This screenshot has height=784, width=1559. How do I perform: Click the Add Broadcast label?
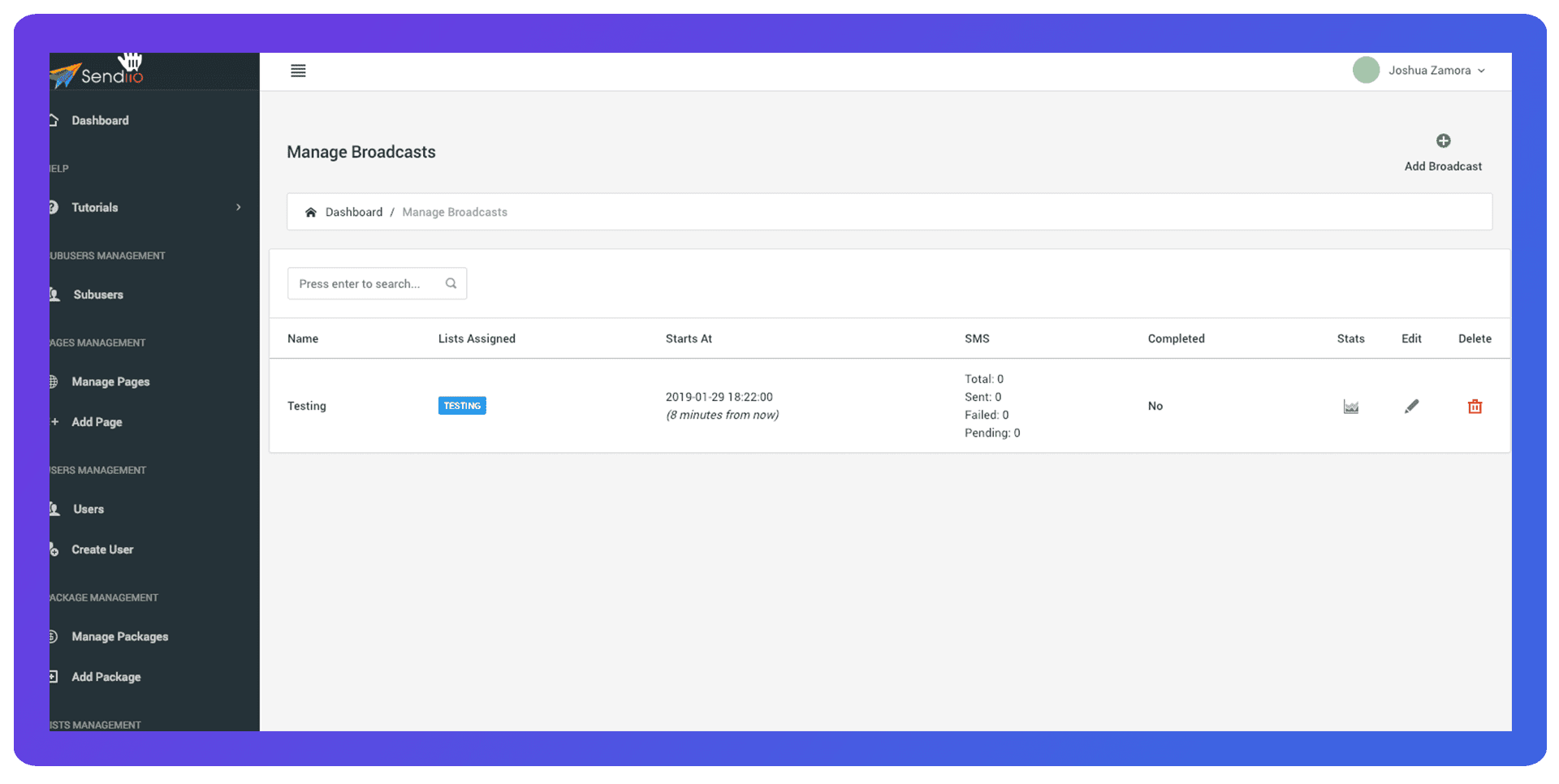(x=1443, y=166)
